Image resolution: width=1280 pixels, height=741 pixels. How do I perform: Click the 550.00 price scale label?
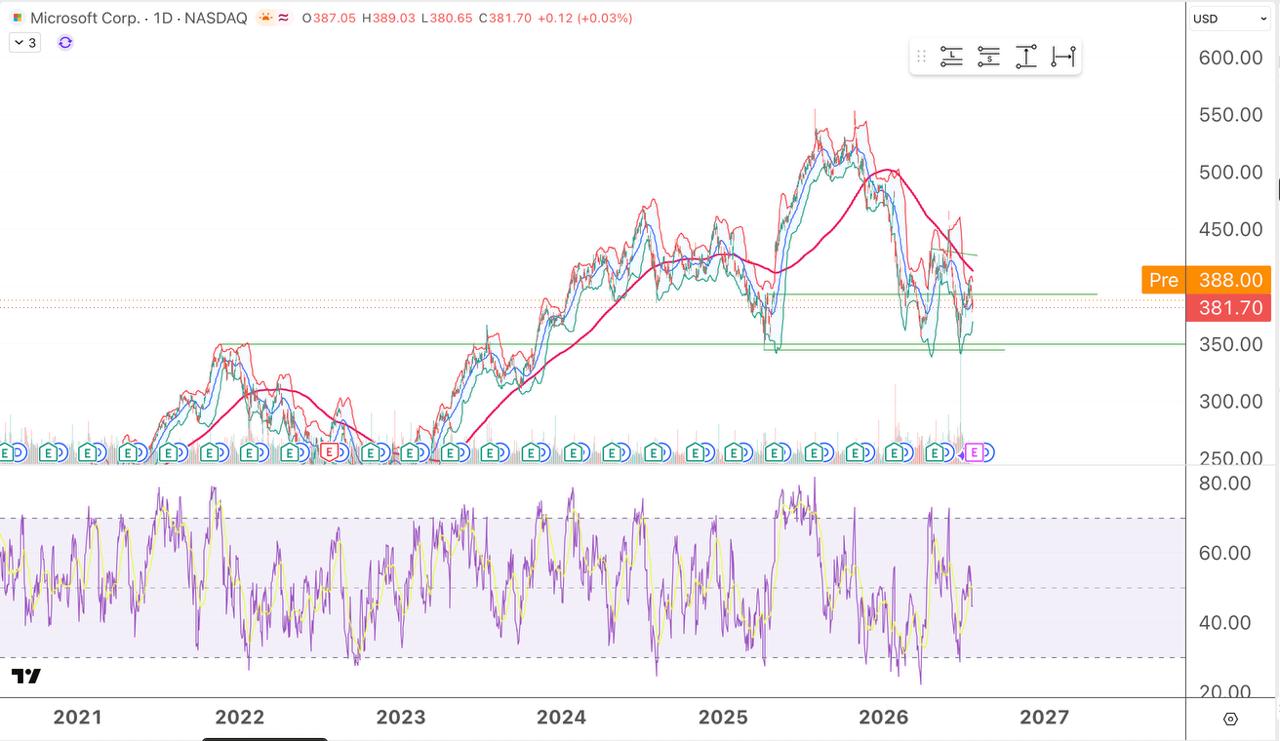1230,115
